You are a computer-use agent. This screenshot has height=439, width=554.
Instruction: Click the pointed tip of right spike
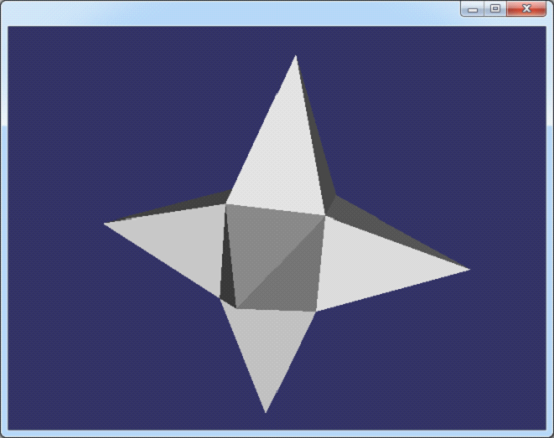[x=469, y=269]
